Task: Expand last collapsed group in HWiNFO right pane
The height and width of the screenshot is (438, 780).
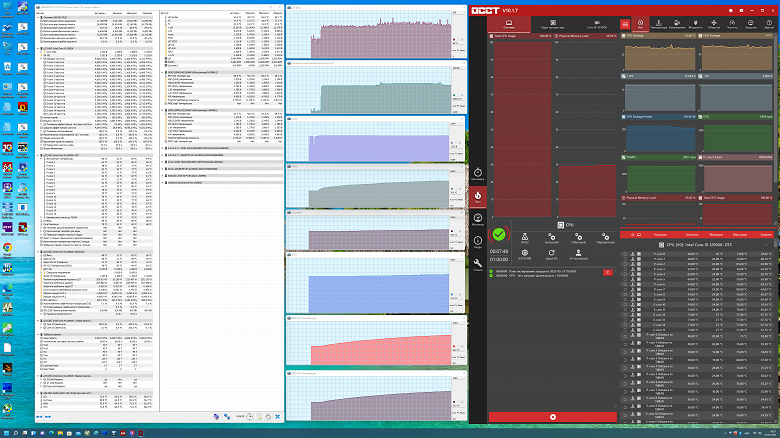Action: point(164,183)
